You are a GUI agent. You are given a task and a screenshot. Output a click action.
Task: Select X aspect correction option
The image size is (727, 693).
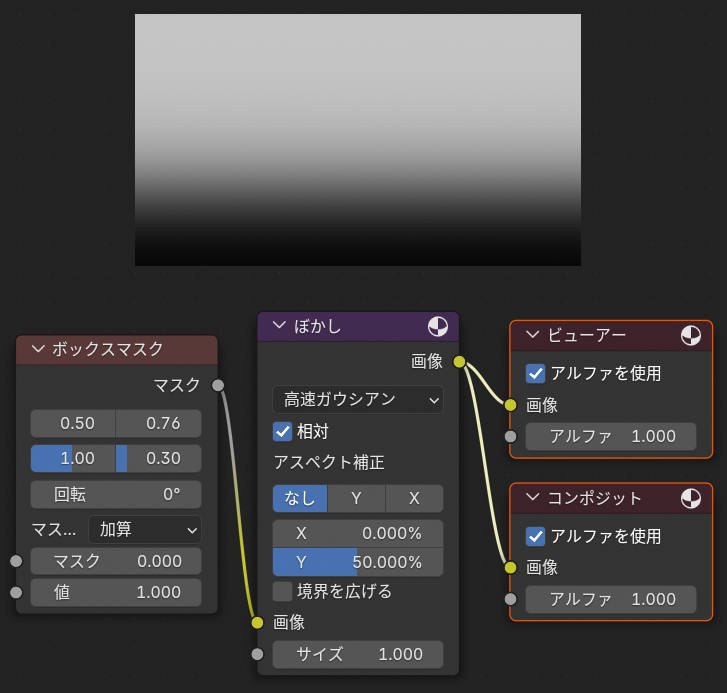(414, 498)
